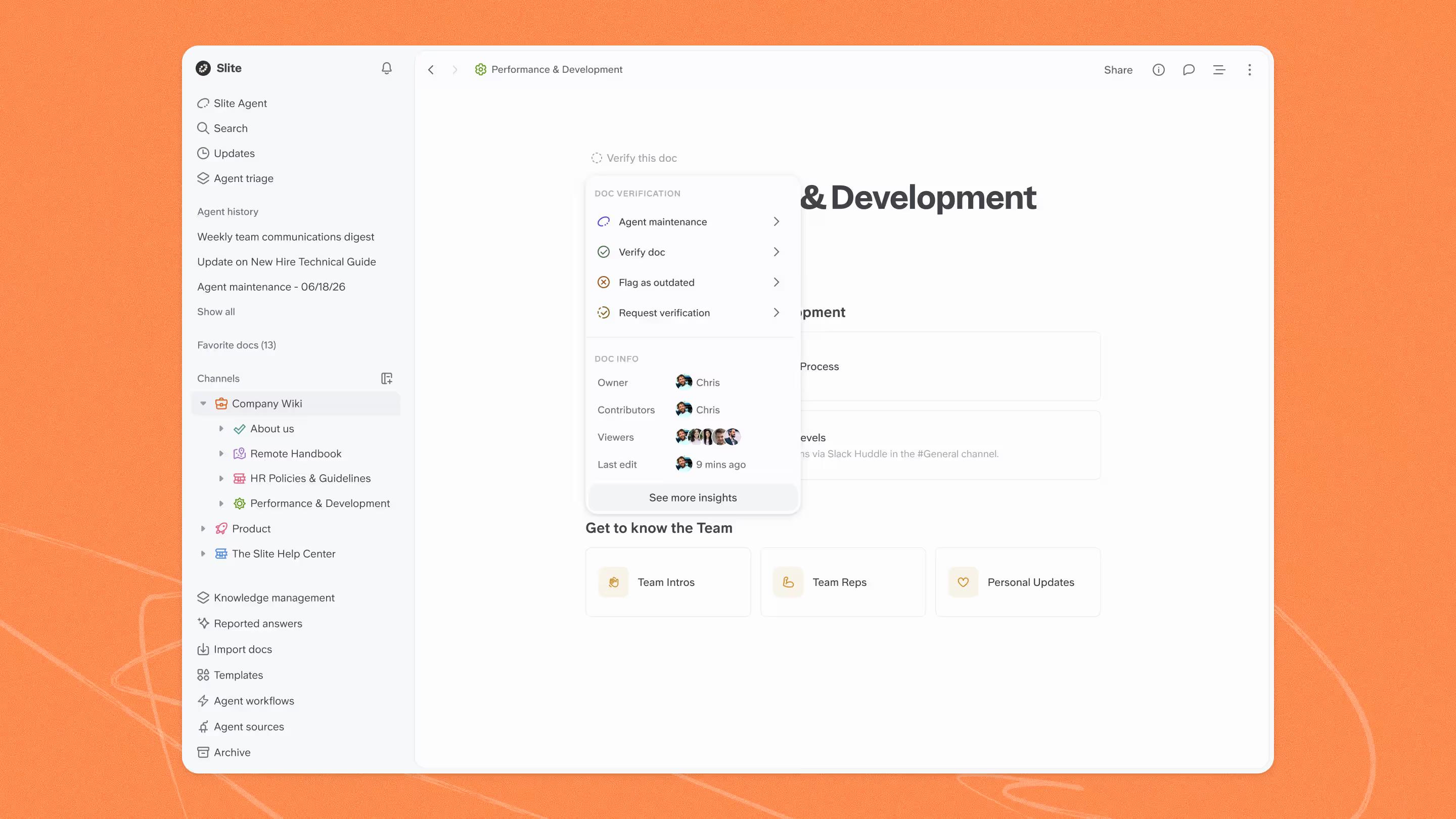Image resolution: width=1456 pixels, height=819 pixels.
Task: Click the Share button
Action: (1118, 70)
